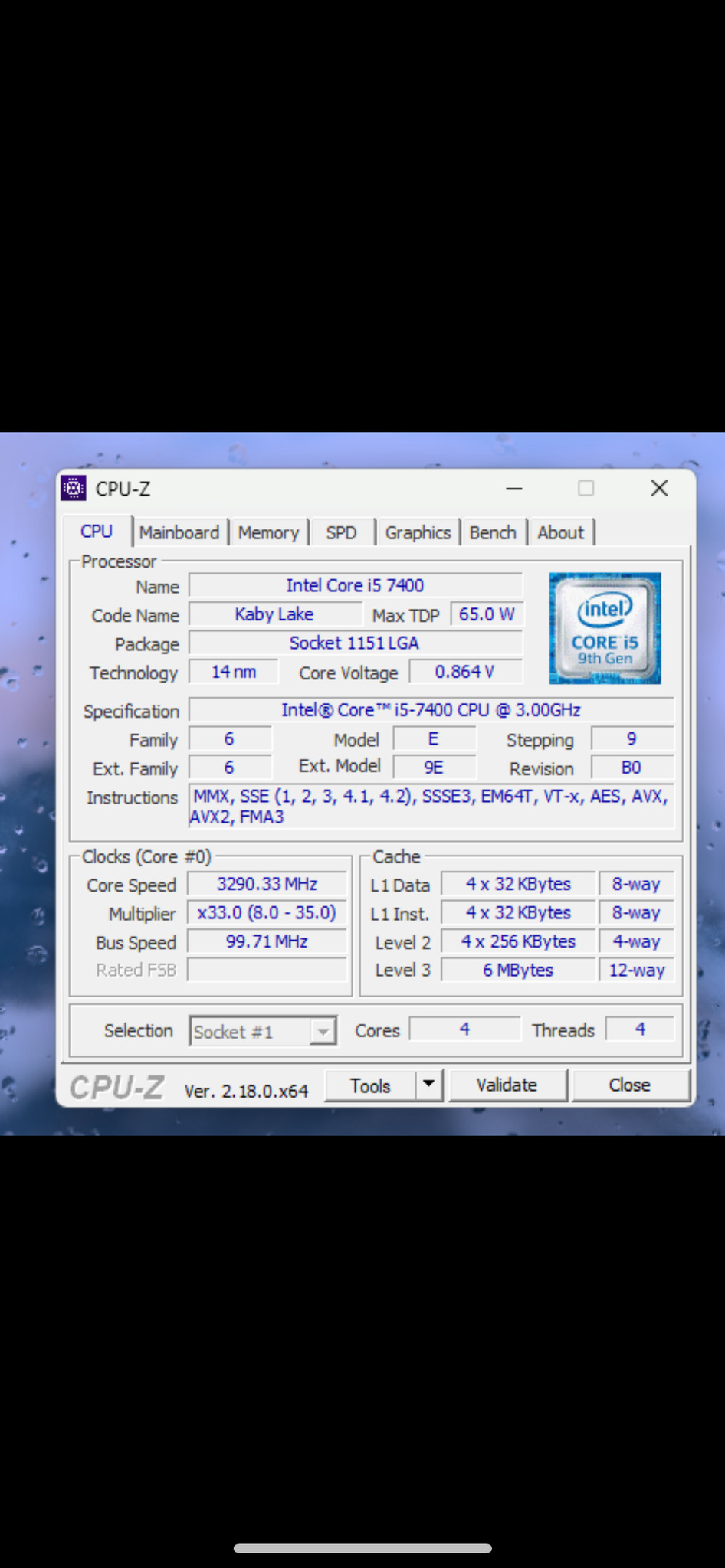This screenshot has width=725, height=1568.
Task: Tap the phone home indicator bar
Action: [362, 1548]
